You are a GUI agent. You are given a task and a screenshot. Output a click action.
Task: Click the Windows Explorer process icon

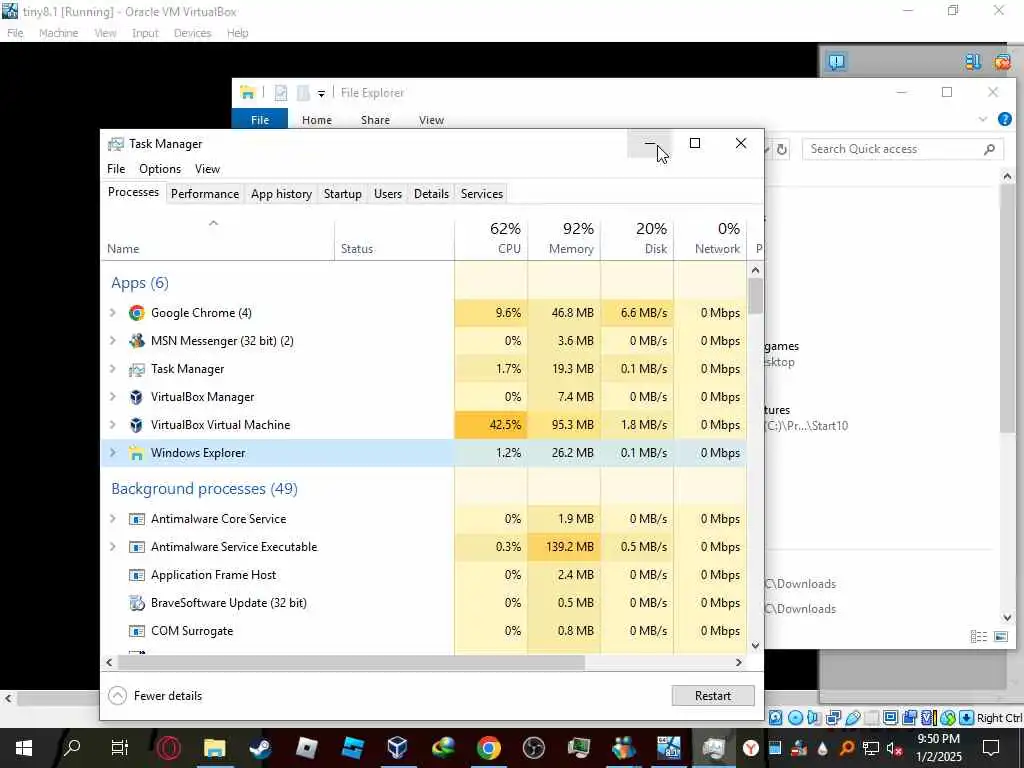pyautogui.click(x=136, y=453)
